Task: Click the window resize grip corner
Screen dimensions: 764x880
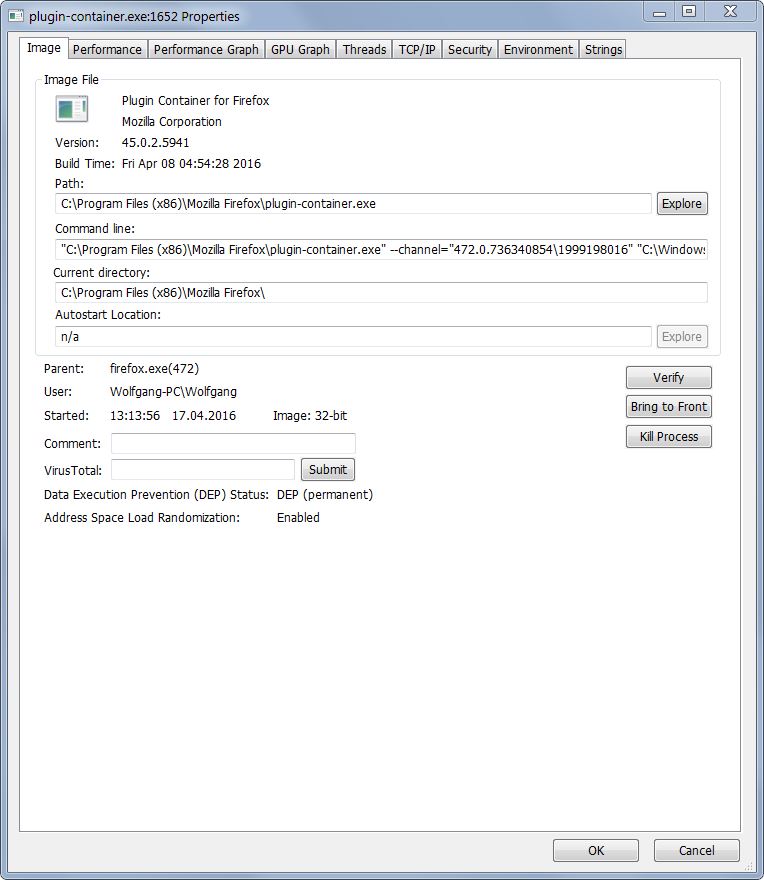Action: (x=748, y=867)
